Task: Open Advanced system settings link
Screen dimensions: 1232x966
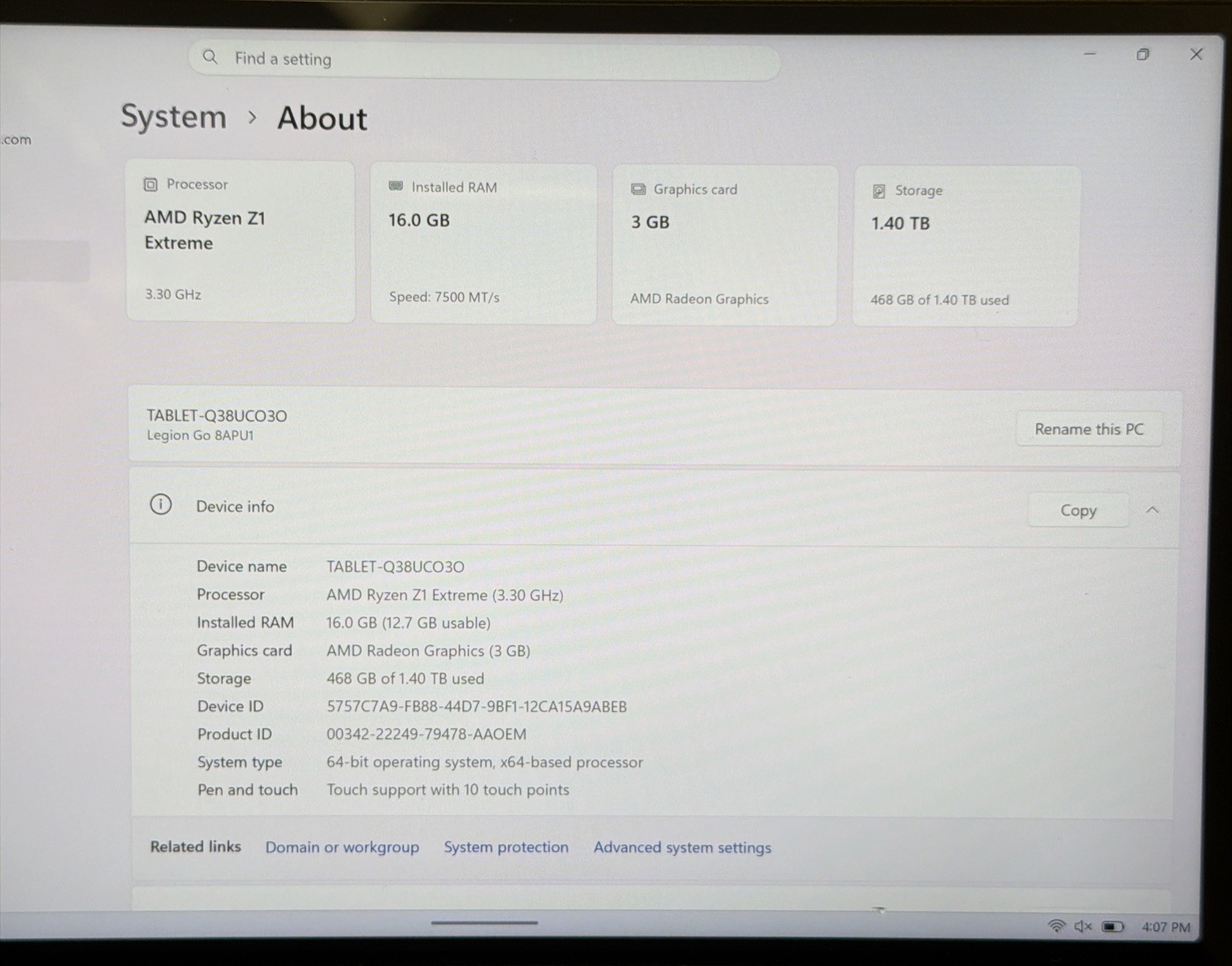Action: [x=682, y=847]
